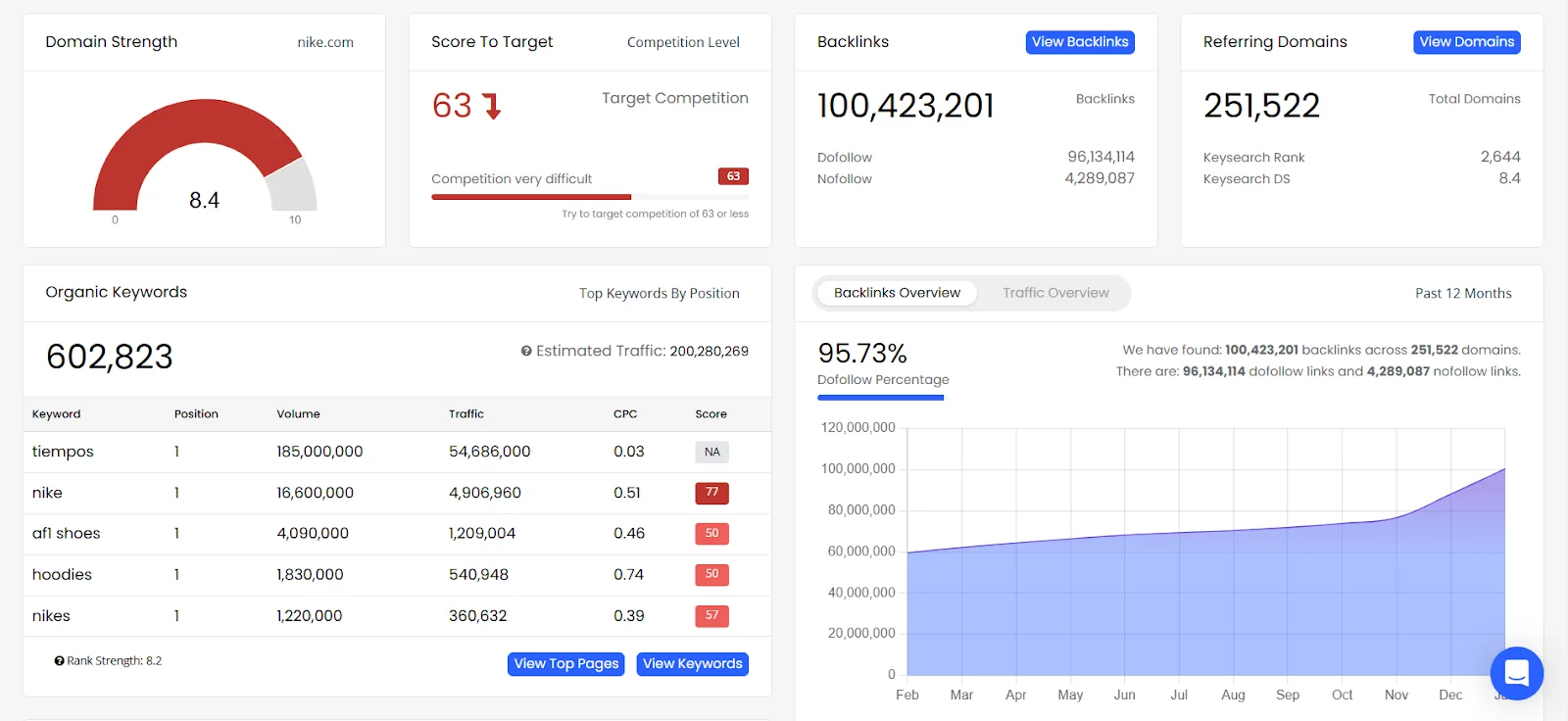Screen dimensions: 1568x721
Task: Click the red down arrow beside score 63
Action: [x=492, y=106]
